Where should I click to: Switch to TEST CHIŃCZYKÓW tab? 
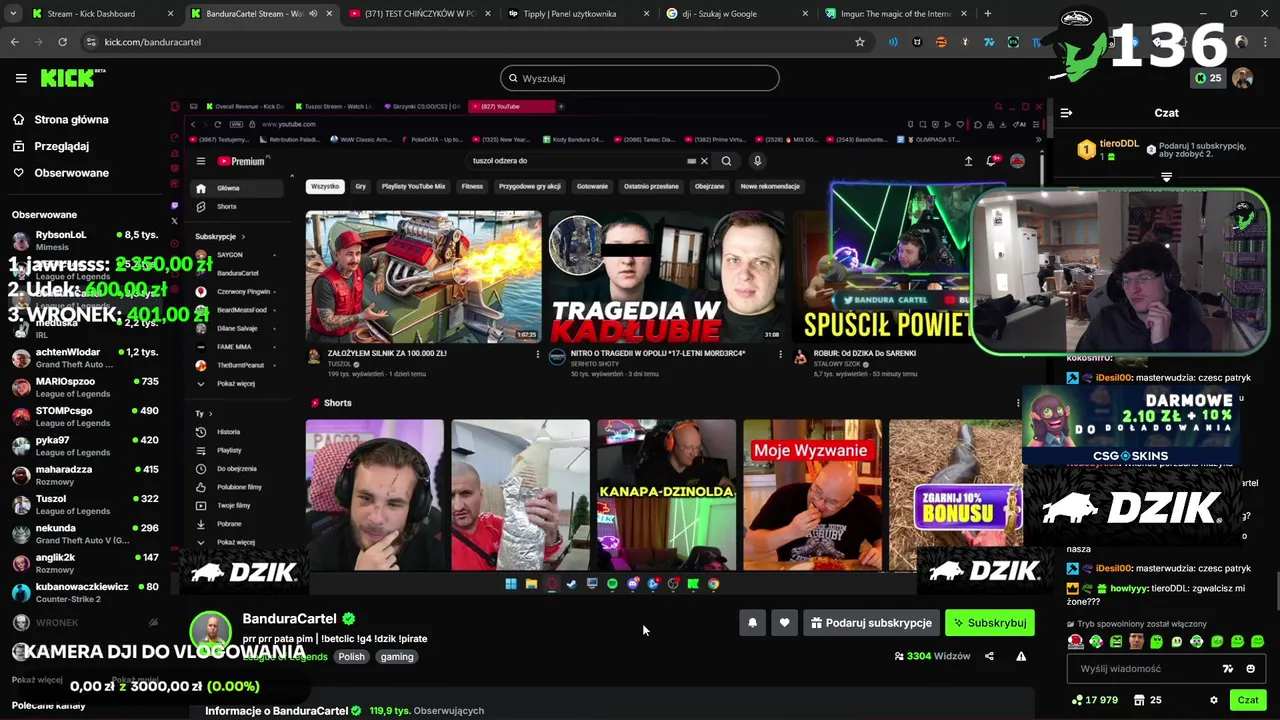[x=418, y=14]
